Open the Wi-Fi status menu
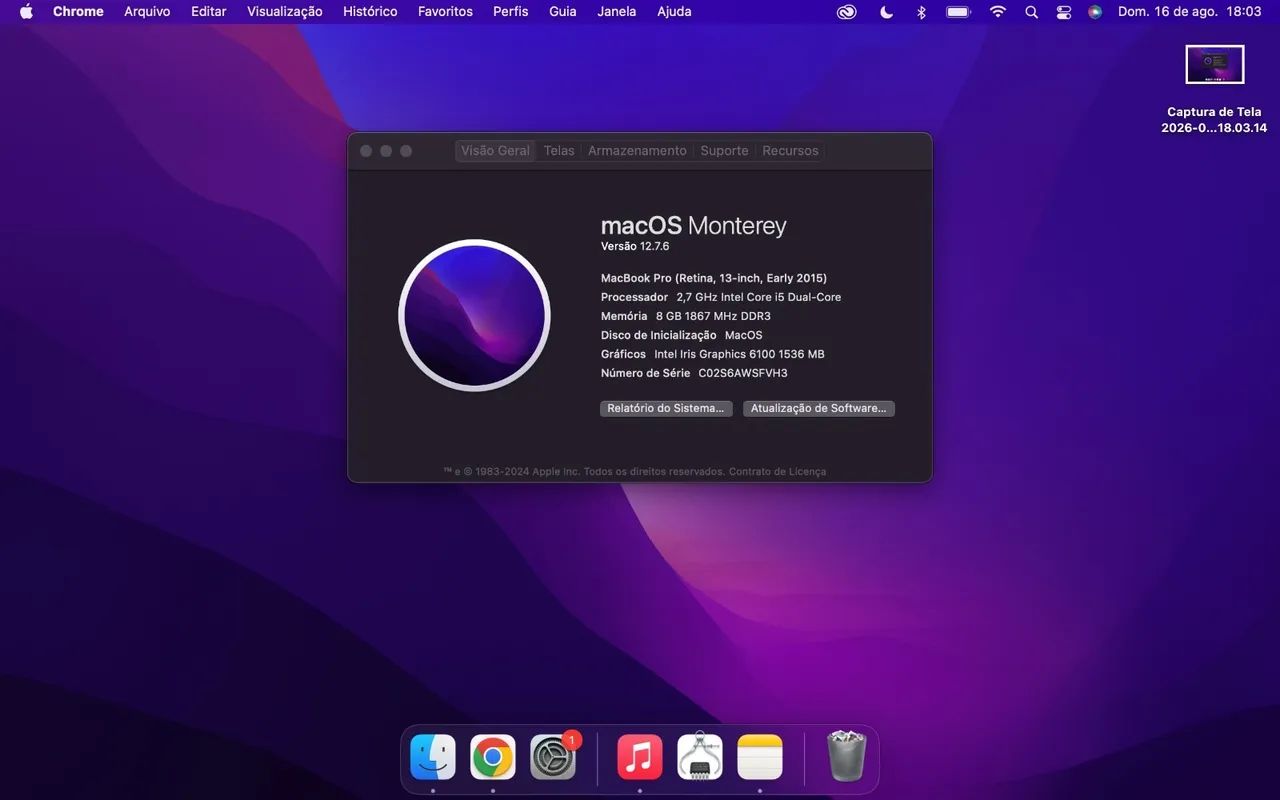Viewport: 1280px width, 800px height. tap(998, 12)
